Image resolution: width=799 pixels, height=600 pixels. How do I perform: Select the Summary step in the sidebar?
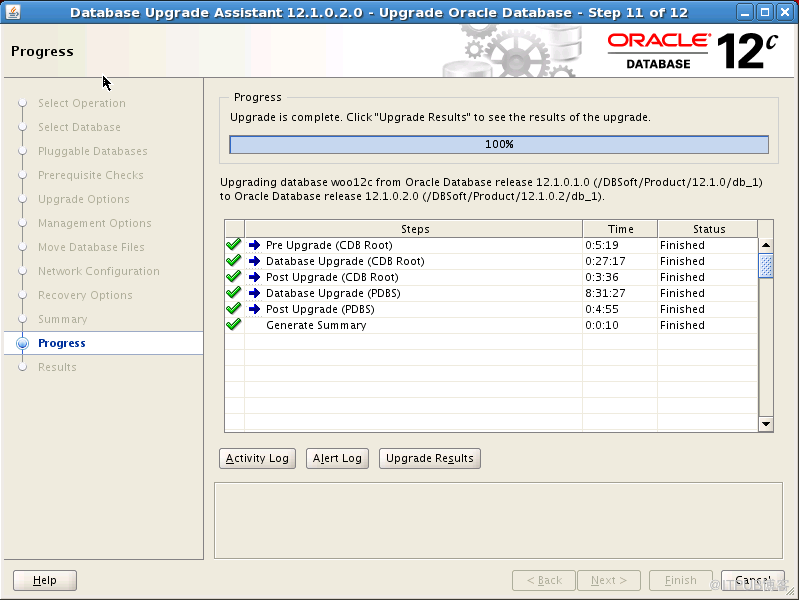(63, 319)
